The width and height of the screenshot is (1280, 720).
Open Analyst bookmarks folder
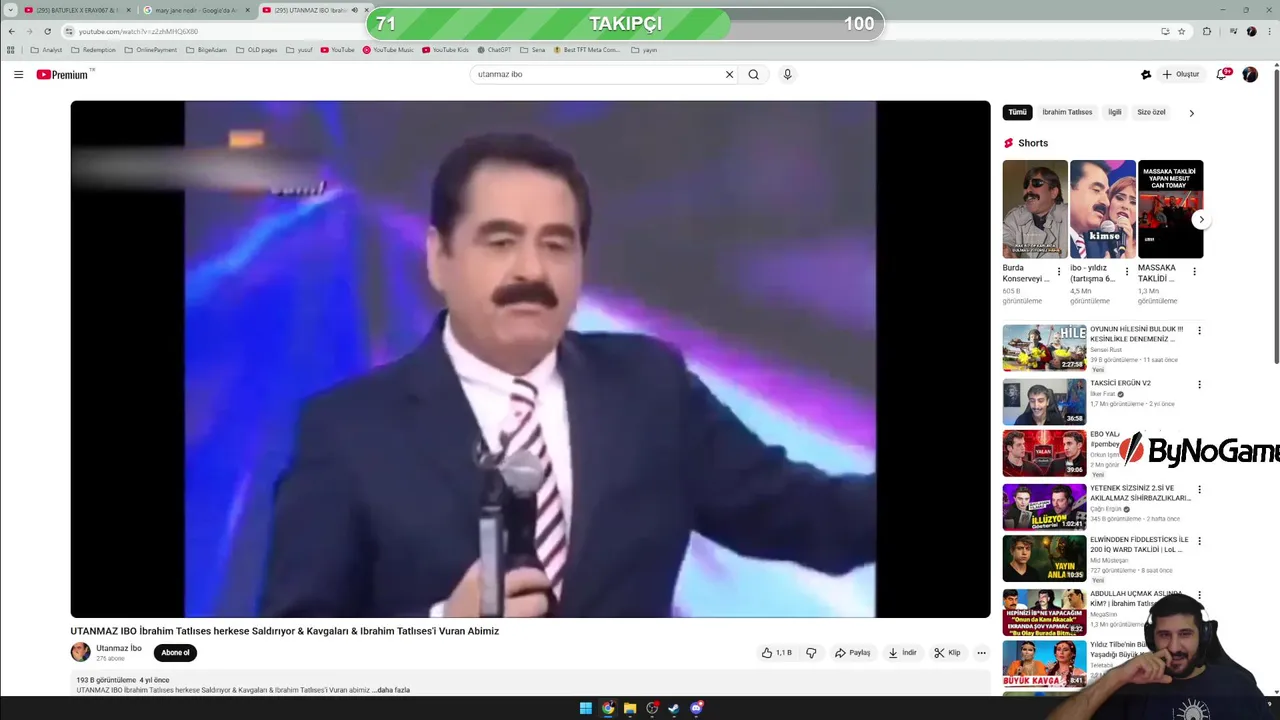tap(47, 50)
